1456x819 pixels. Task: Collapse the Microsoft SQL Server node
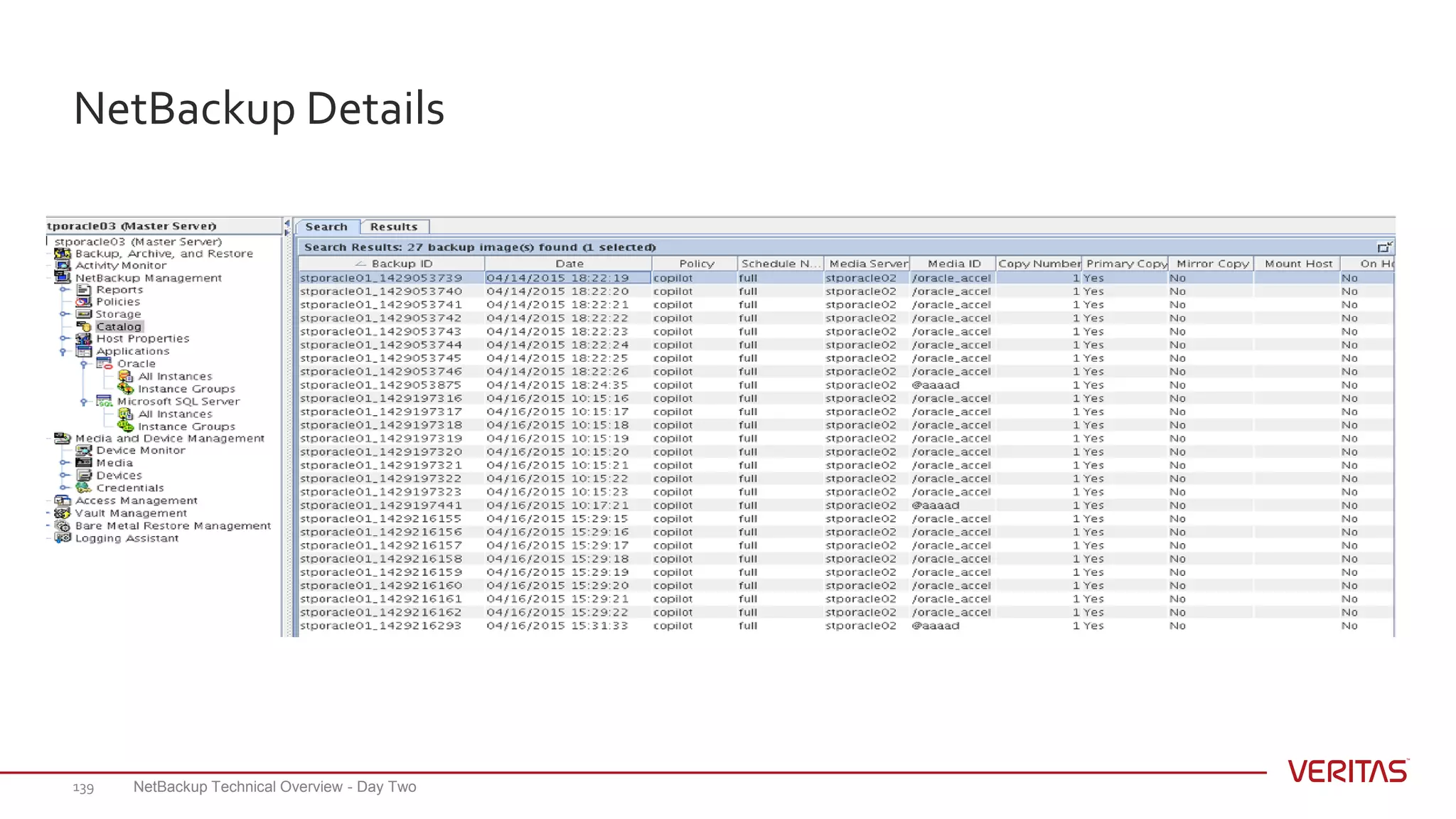point(84,402)
